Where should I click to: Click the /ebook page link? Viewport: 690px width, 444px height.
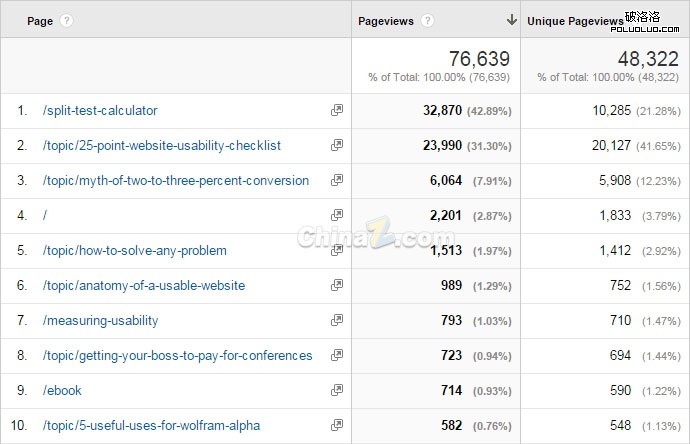coord(62,391)
